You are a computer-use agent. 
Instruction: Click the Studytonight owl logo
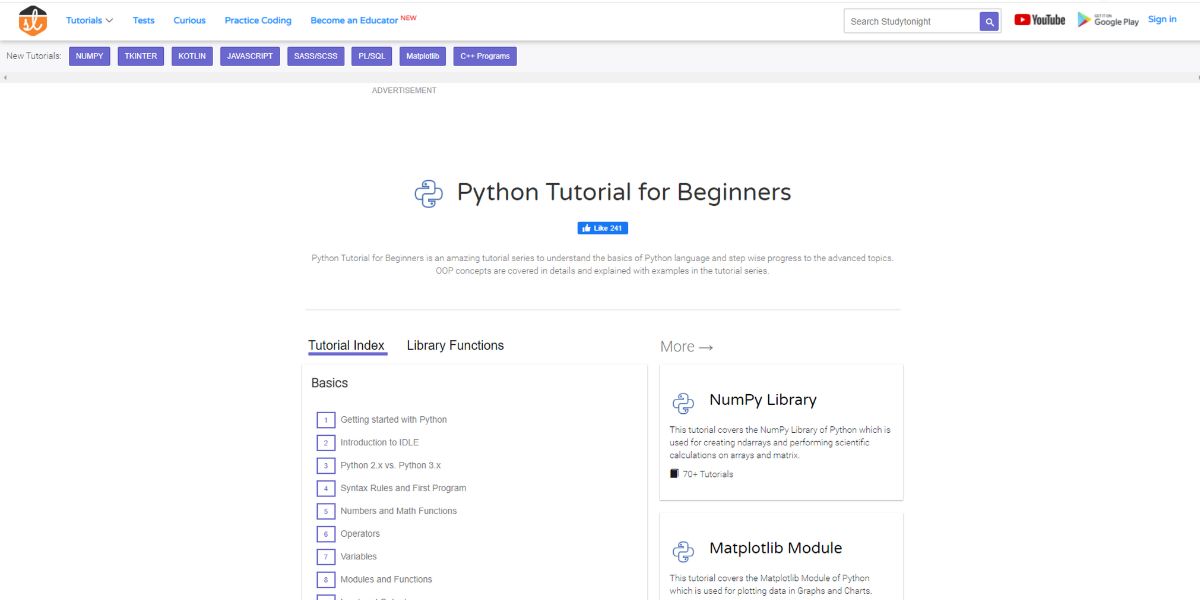(31, 20)
